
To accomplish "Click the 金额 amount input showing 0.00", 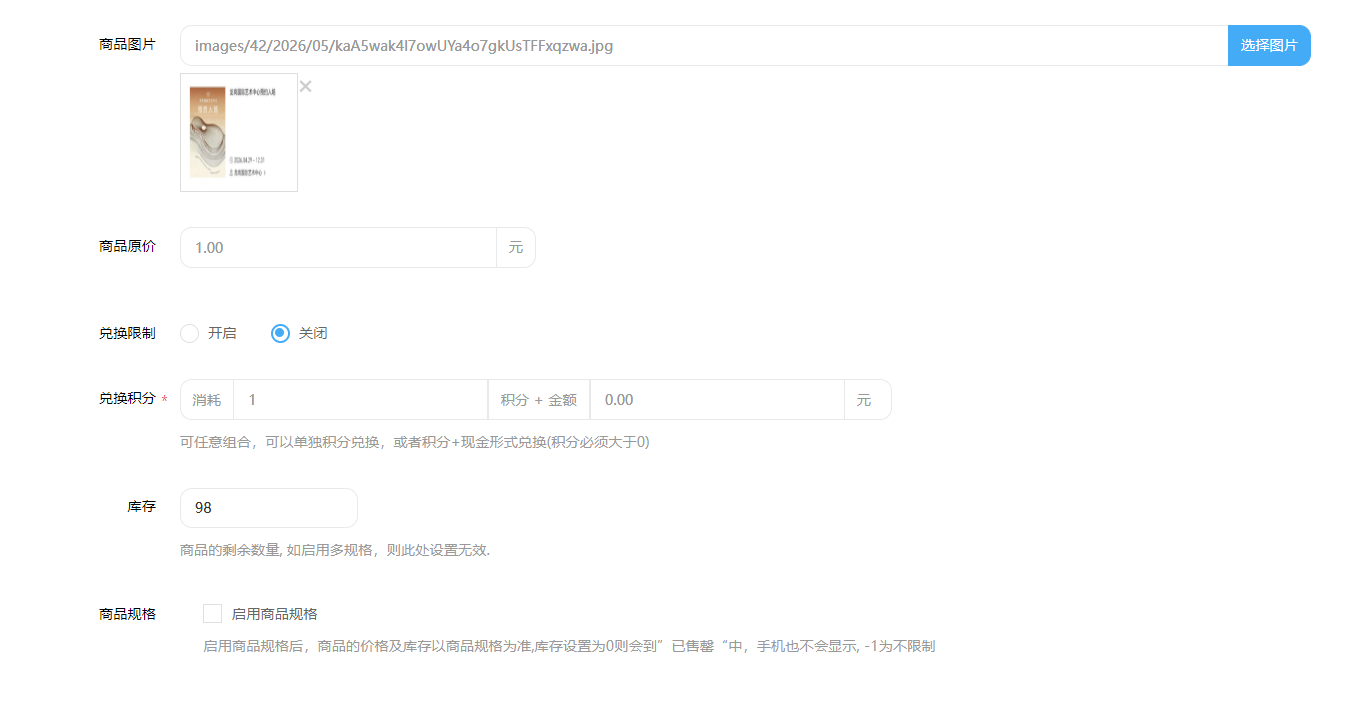I will coord(717,400).
